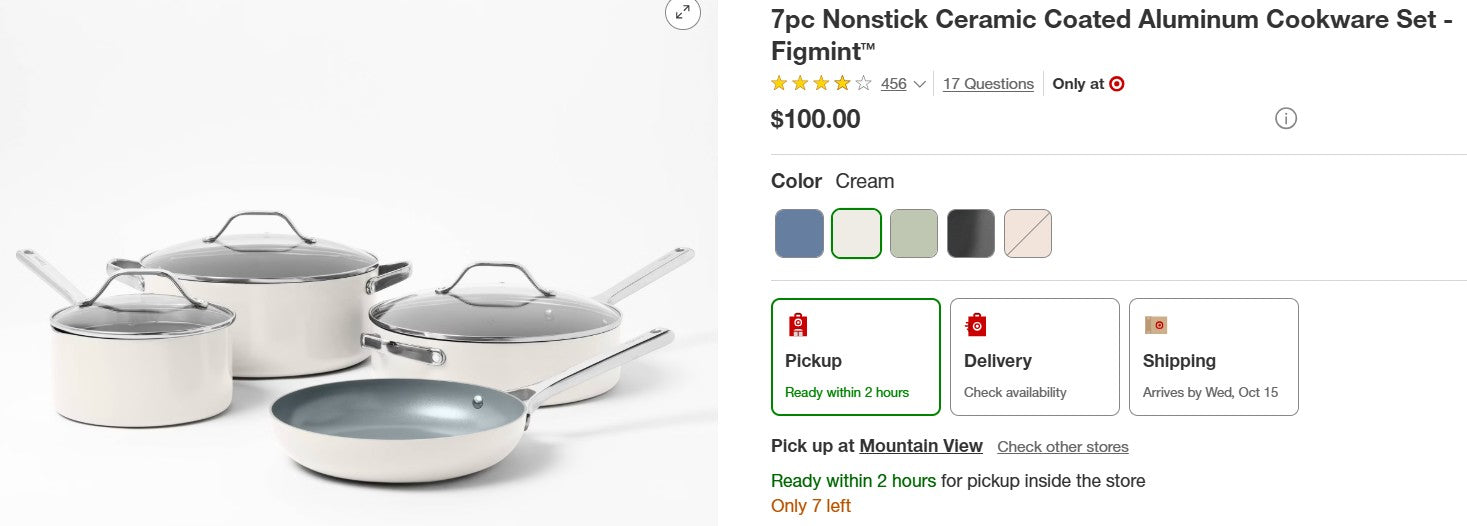This screenshot has width=1467, height=526.
Task: Choose the Shipping fulfillment option
Action: [x=1213, y=357]
